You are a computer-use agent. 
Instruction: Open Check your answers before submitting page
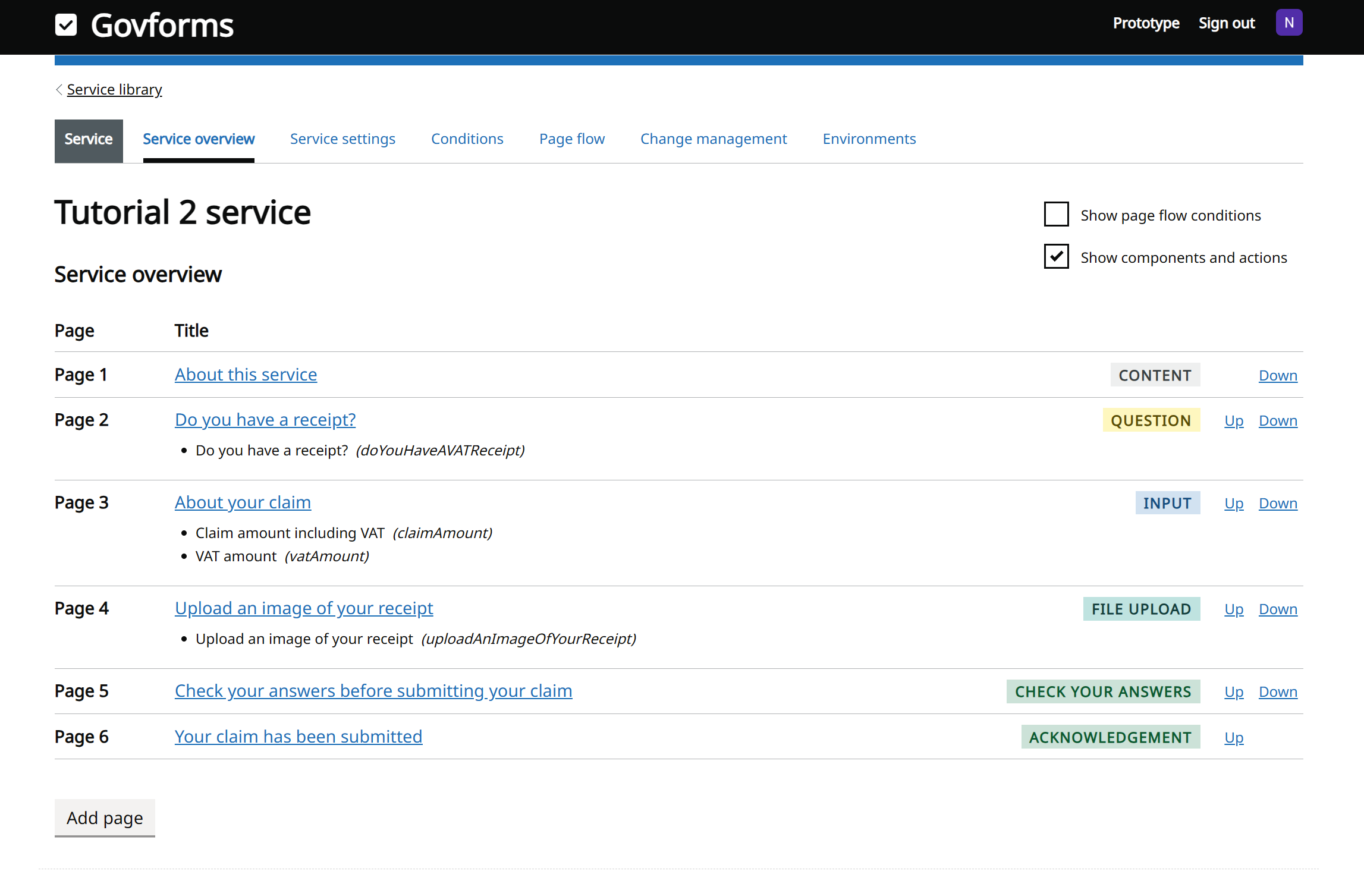coord(373,691)
